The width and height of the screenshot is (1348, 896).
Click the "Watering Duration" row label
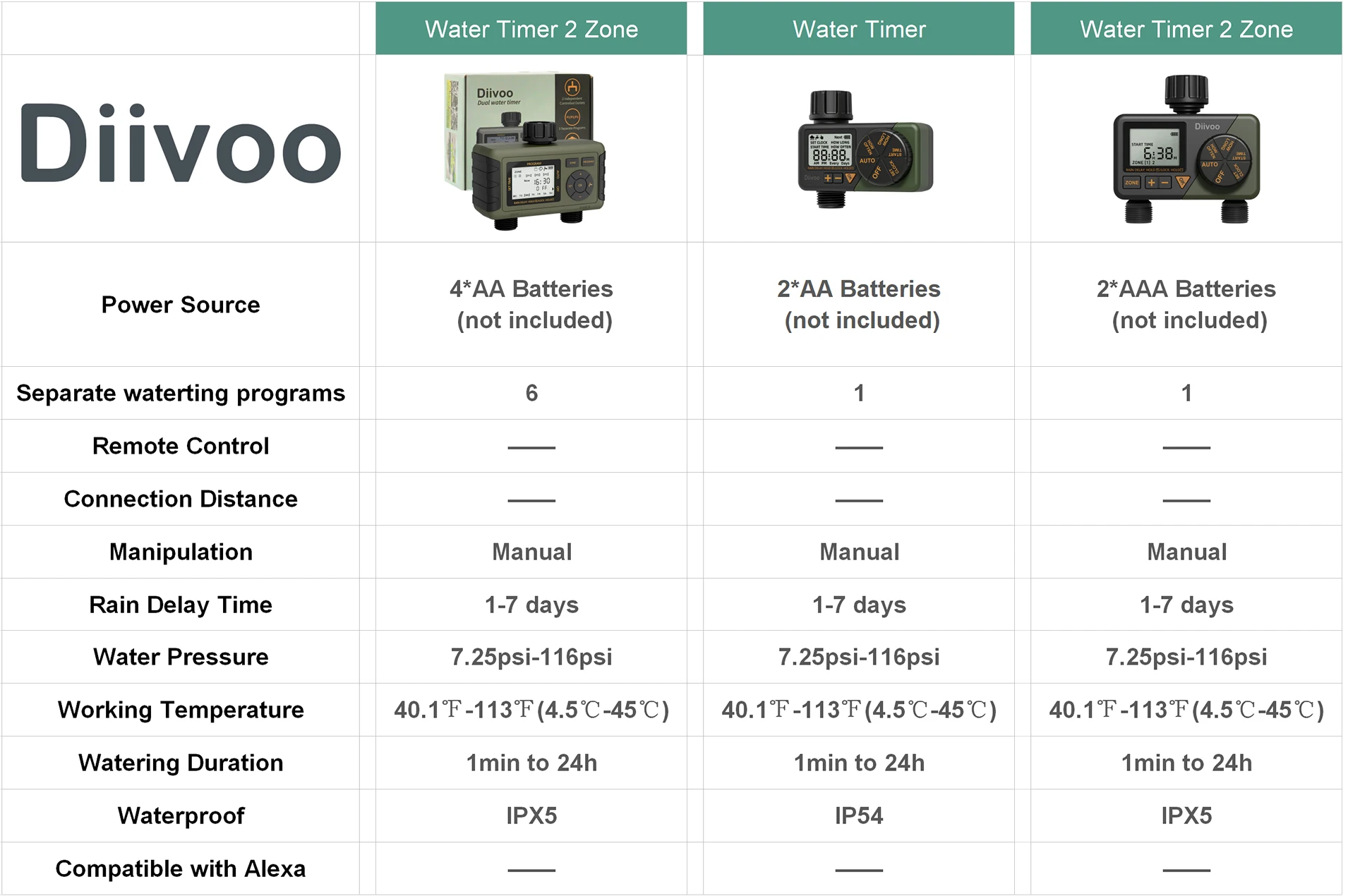181,763
